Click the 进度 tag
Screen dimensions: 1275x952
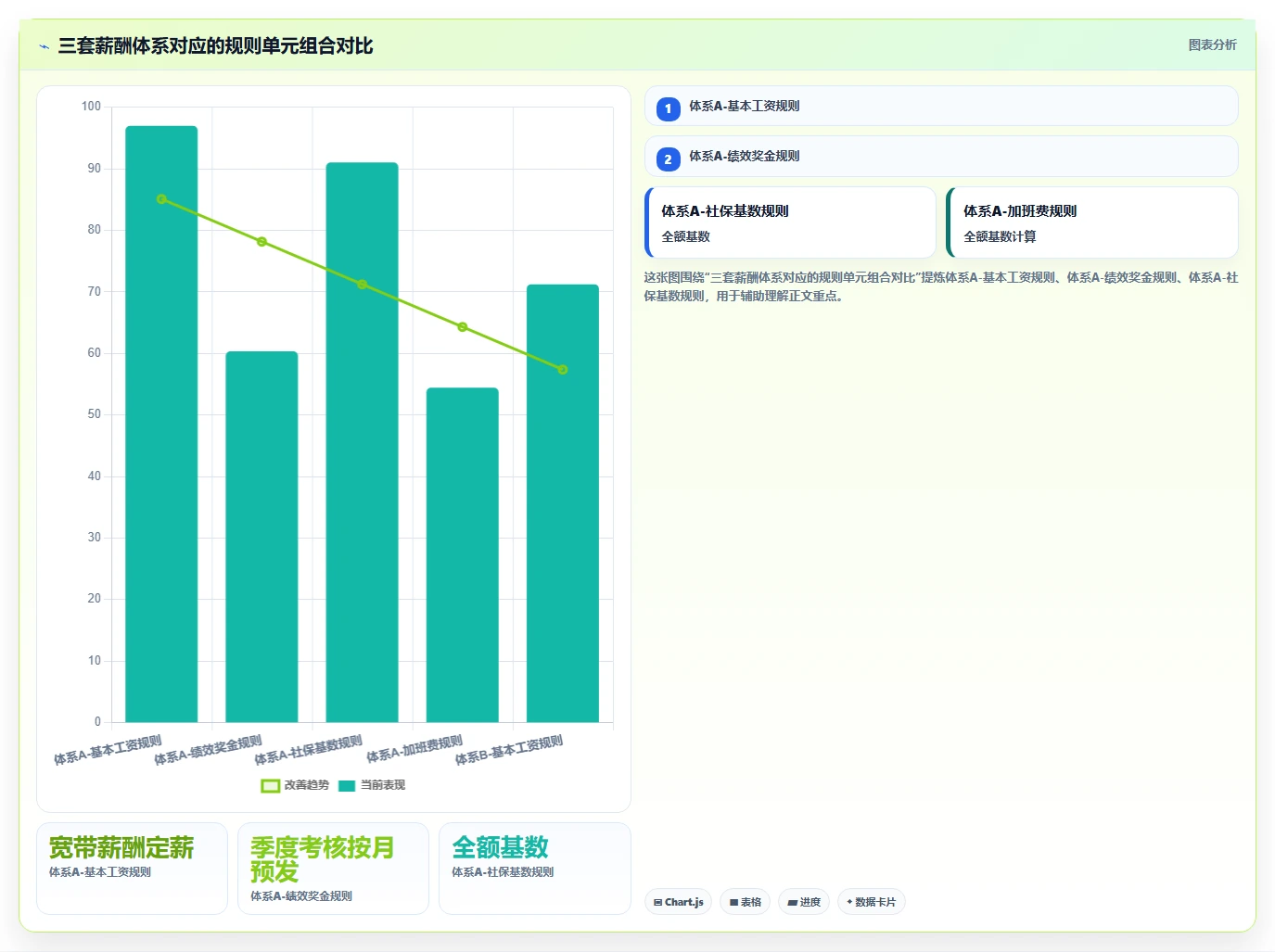[x=804, y=902]
